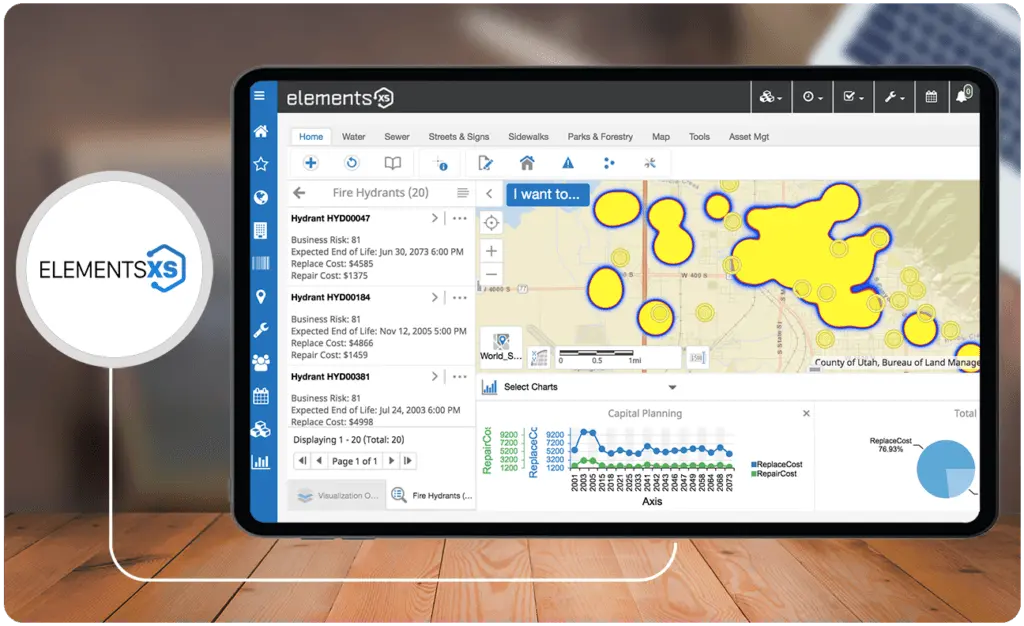Collapse the results panel with the chevron
The height and width of the screenshot is (626, 1024).
(x=489, y=193)
